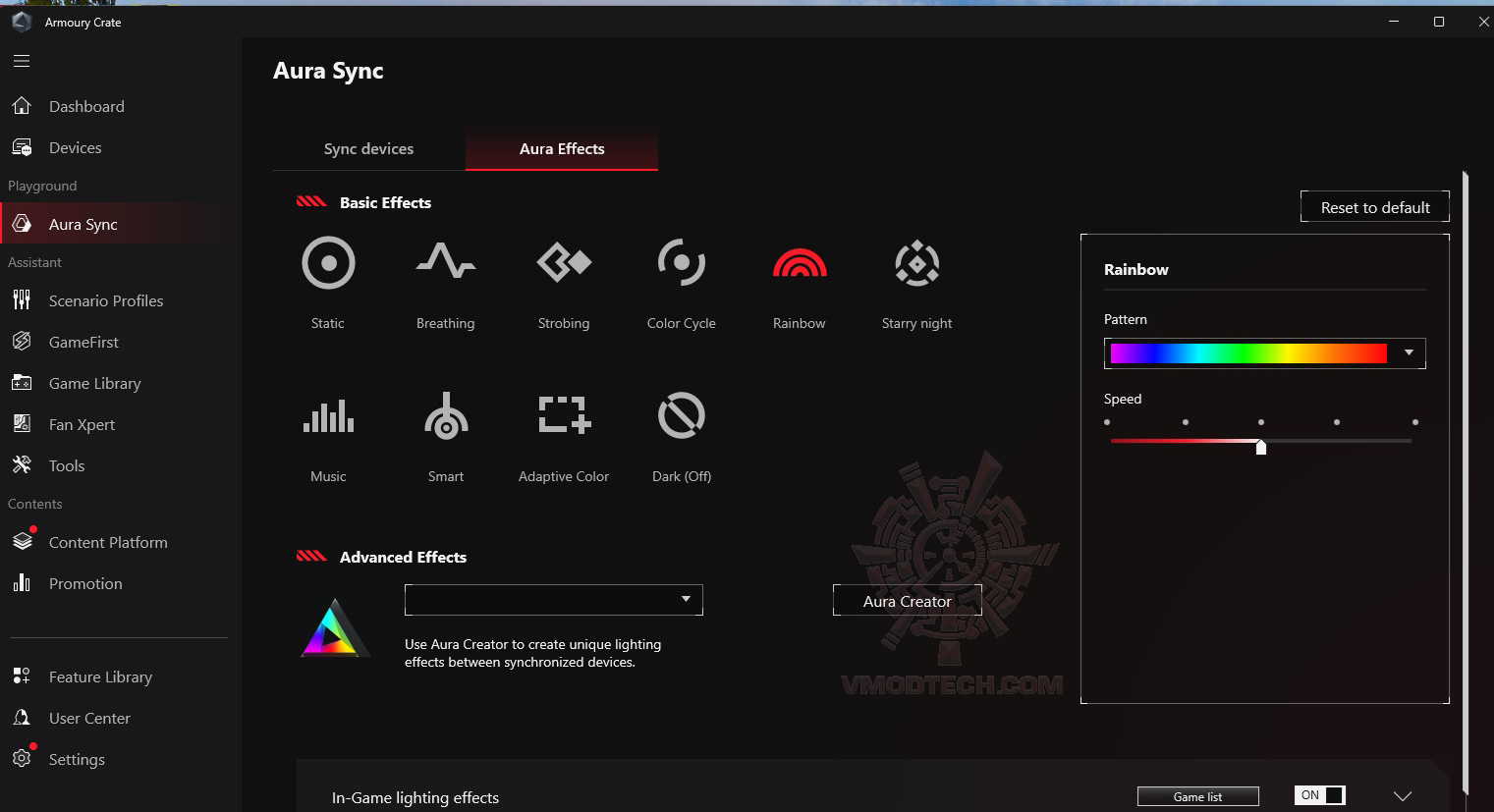Screen dimensions: 1494x812
Task: Launch Aura Creator
Action: [907, 600]
